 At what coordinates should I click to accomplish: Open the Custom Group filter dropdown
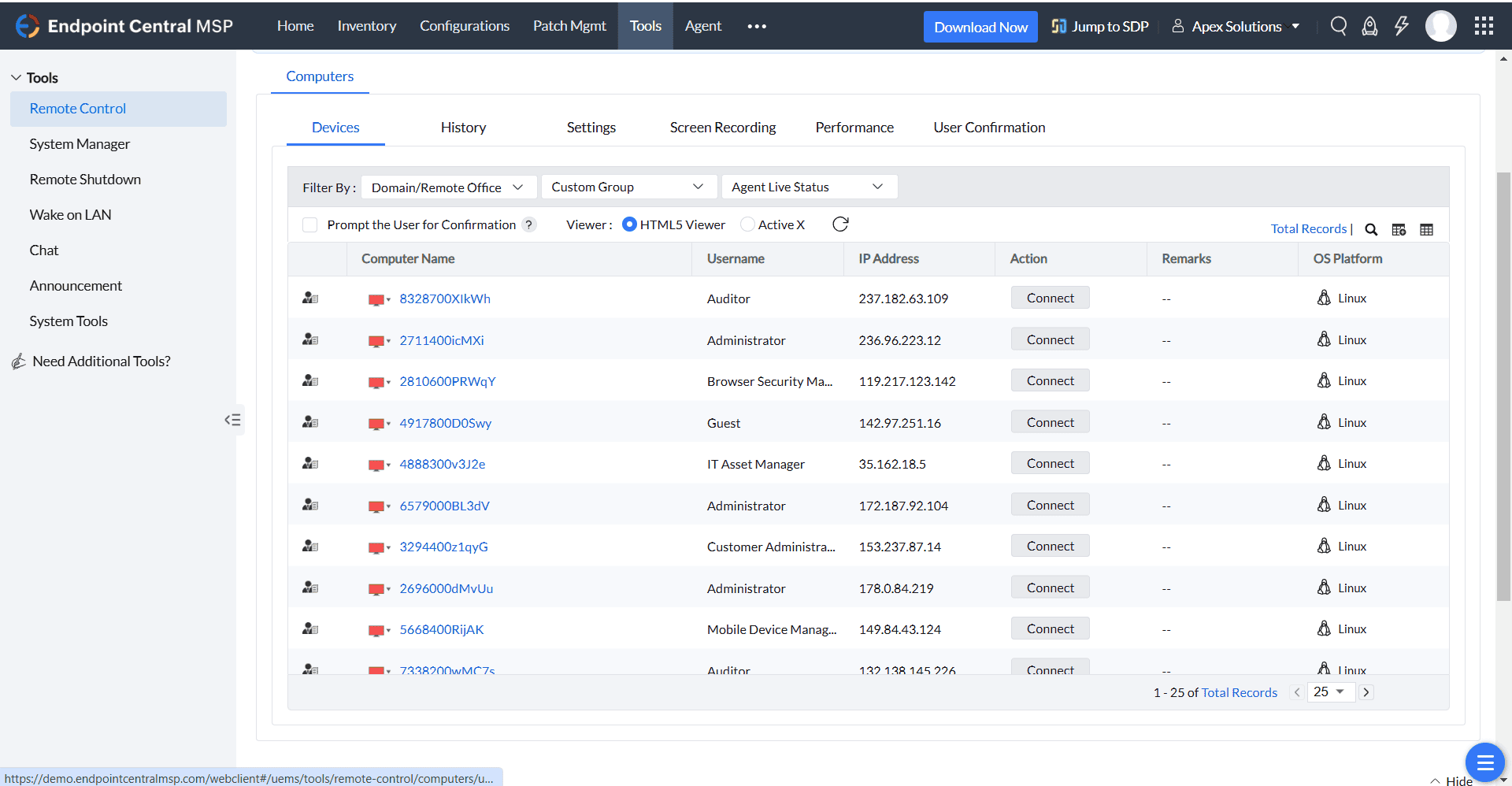[628, 187]
